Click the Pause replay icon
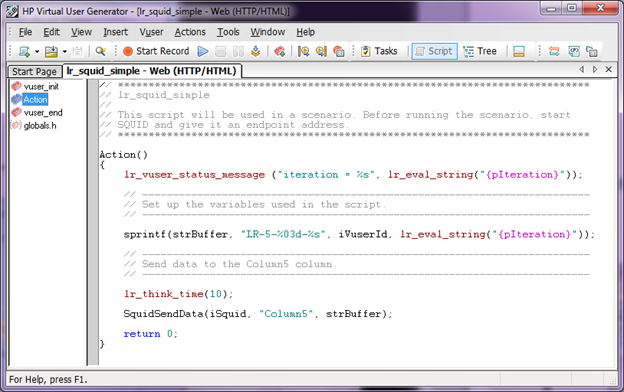This screenshot has width=624, height=392. 238,51
